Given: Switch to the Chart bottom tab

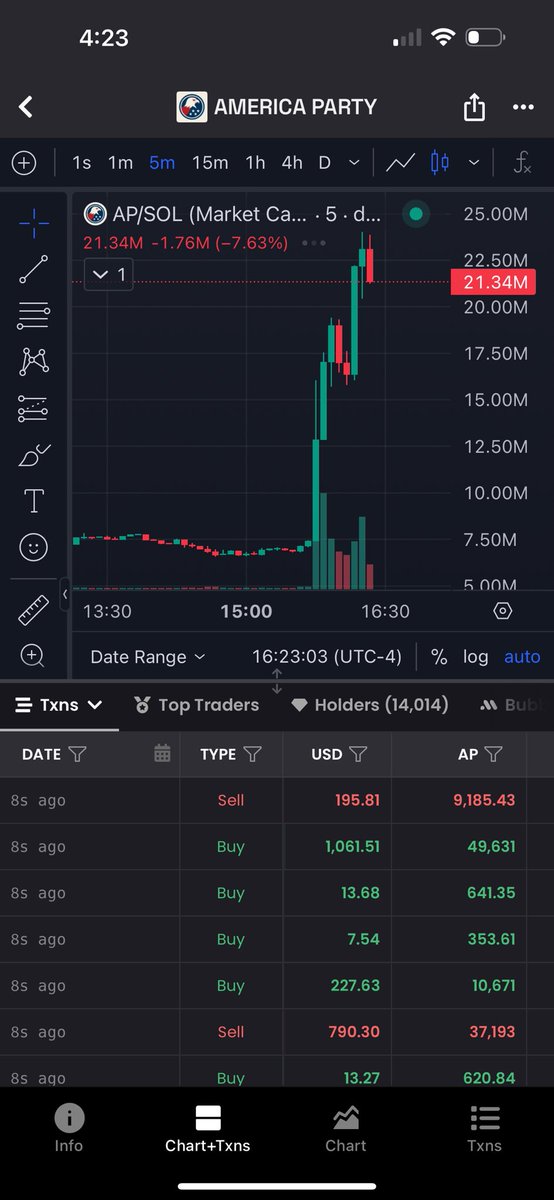Looking at the screenshot, I should 346,1129.
